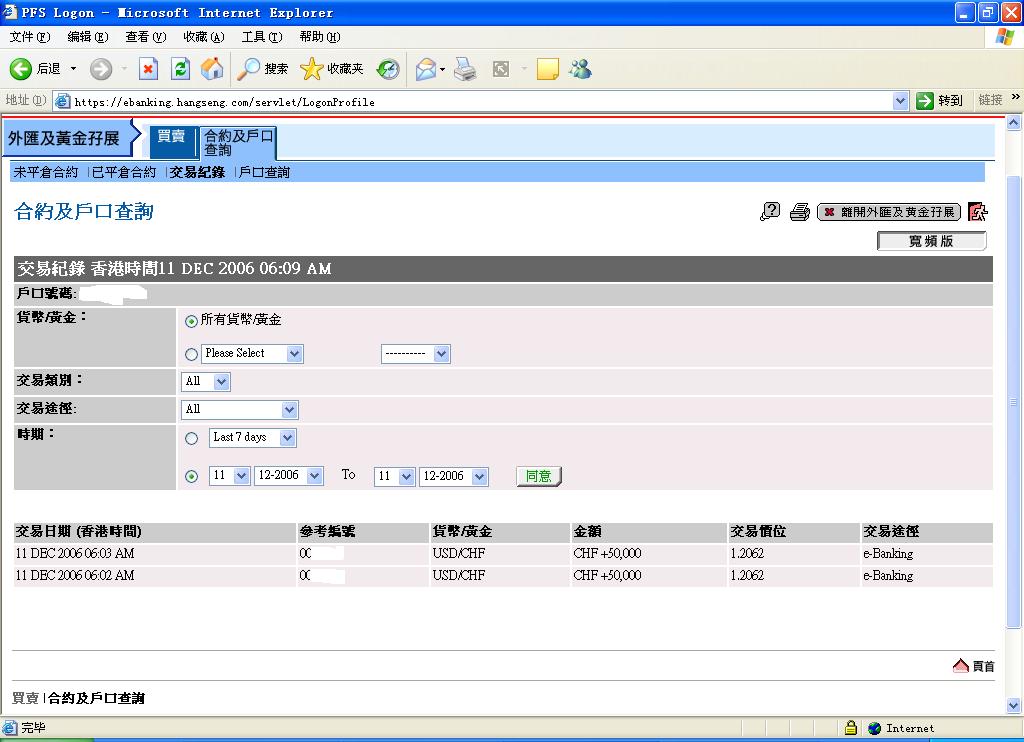The width and height of the screenshot is (1024, 742).
Task: Select all currencies/gold radio button
Action: click(x=191, y=321)
